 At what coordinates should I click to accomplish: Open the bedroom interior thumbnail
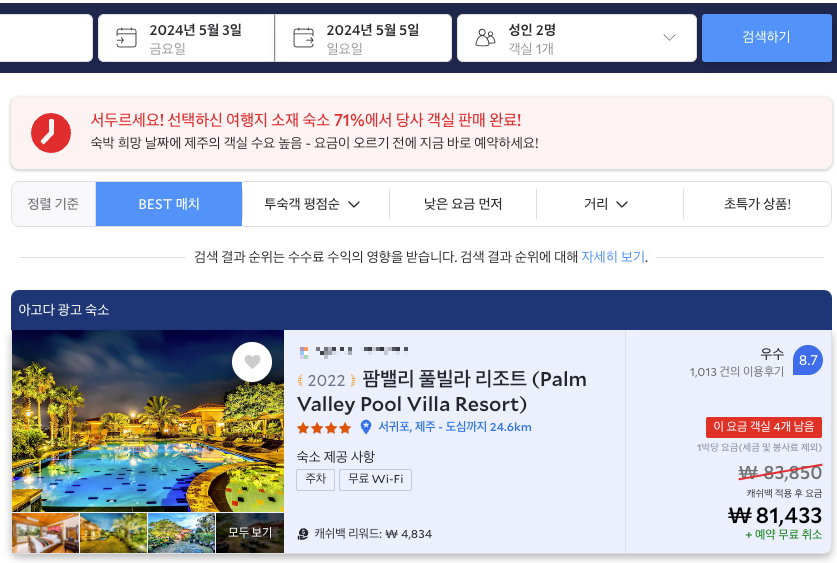(45, 533)
